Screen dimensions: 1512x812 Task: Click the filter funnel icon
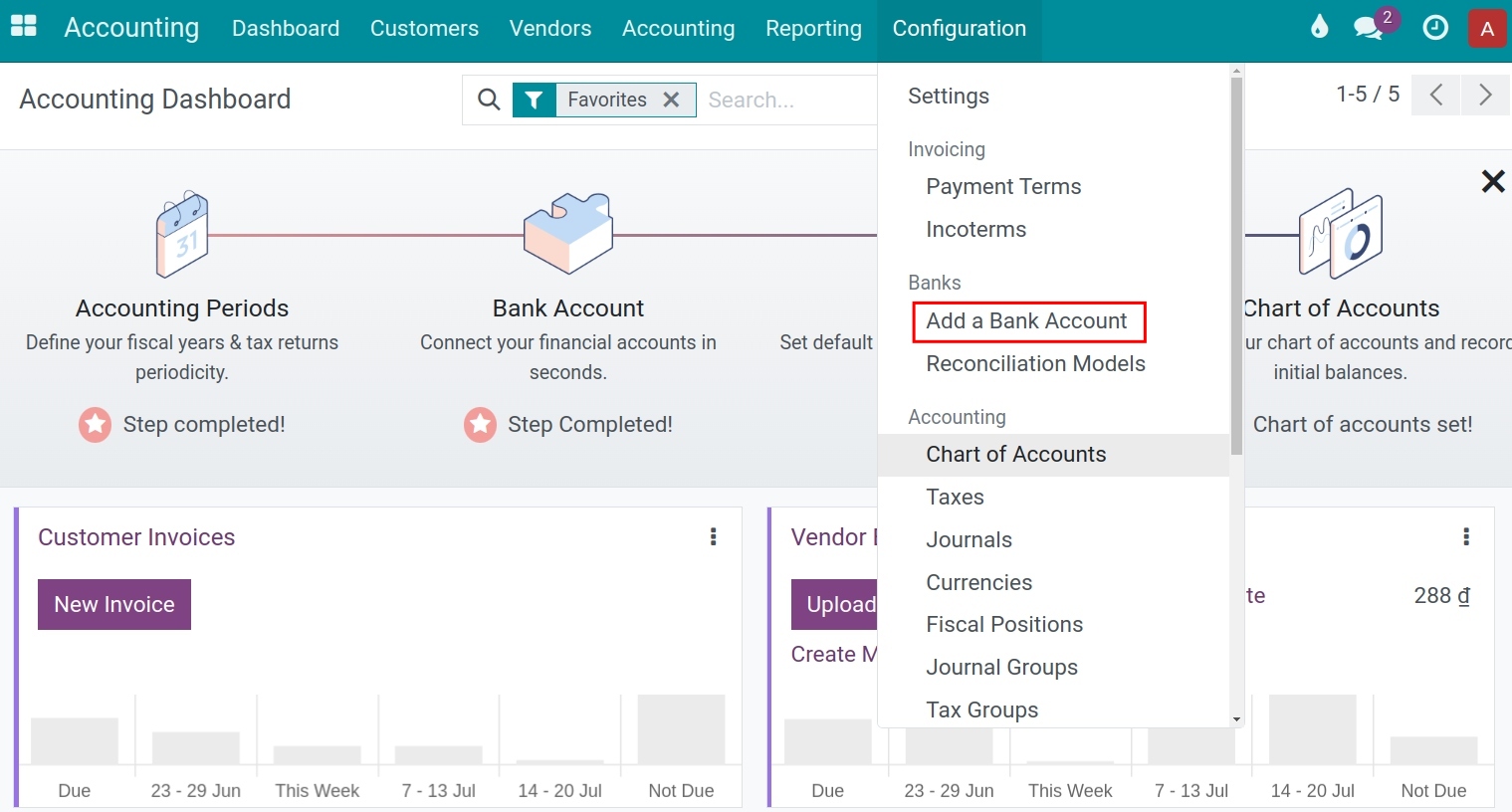click(535, 100)
